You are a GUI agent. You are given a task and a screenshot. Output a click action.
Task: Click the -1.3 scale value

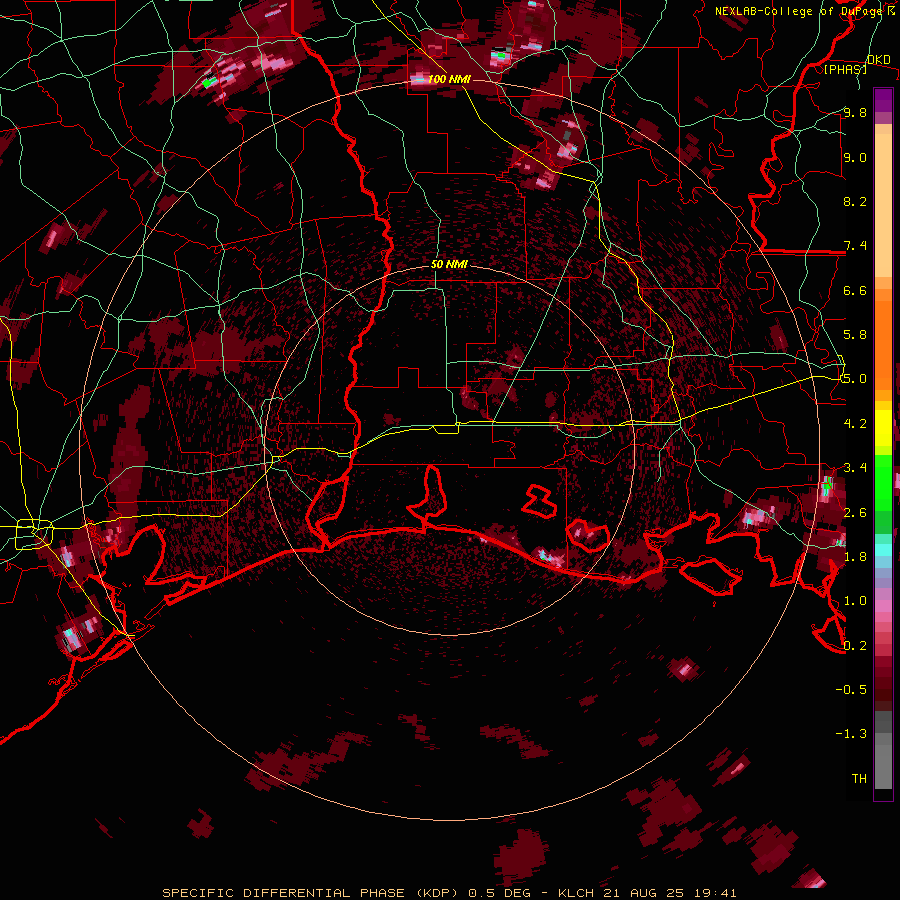coord(851,734)
